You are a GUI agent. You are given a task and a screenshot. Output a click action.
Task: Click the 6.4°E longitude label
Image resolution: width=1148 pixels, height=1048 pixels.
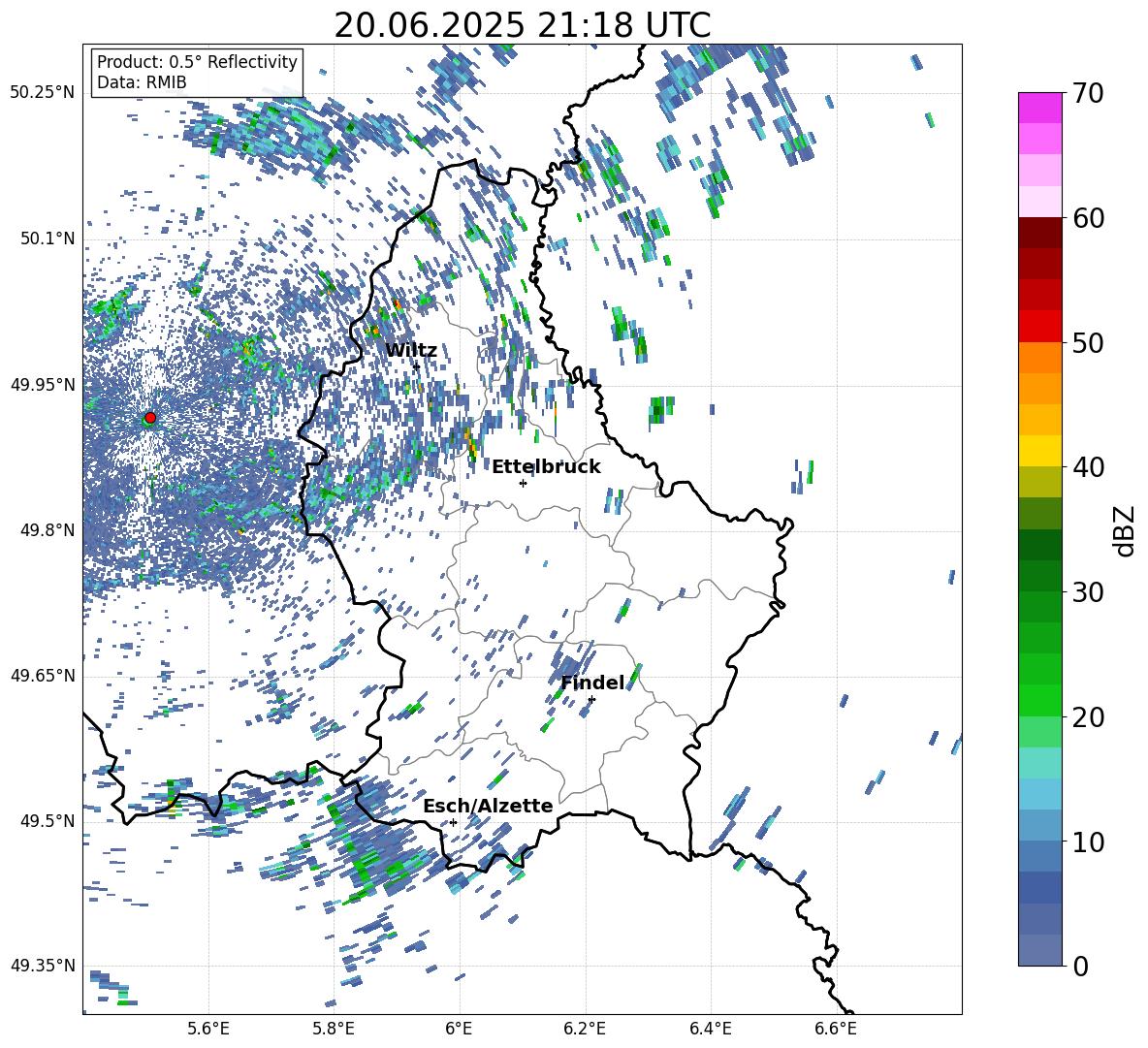tap(710, 1029)
